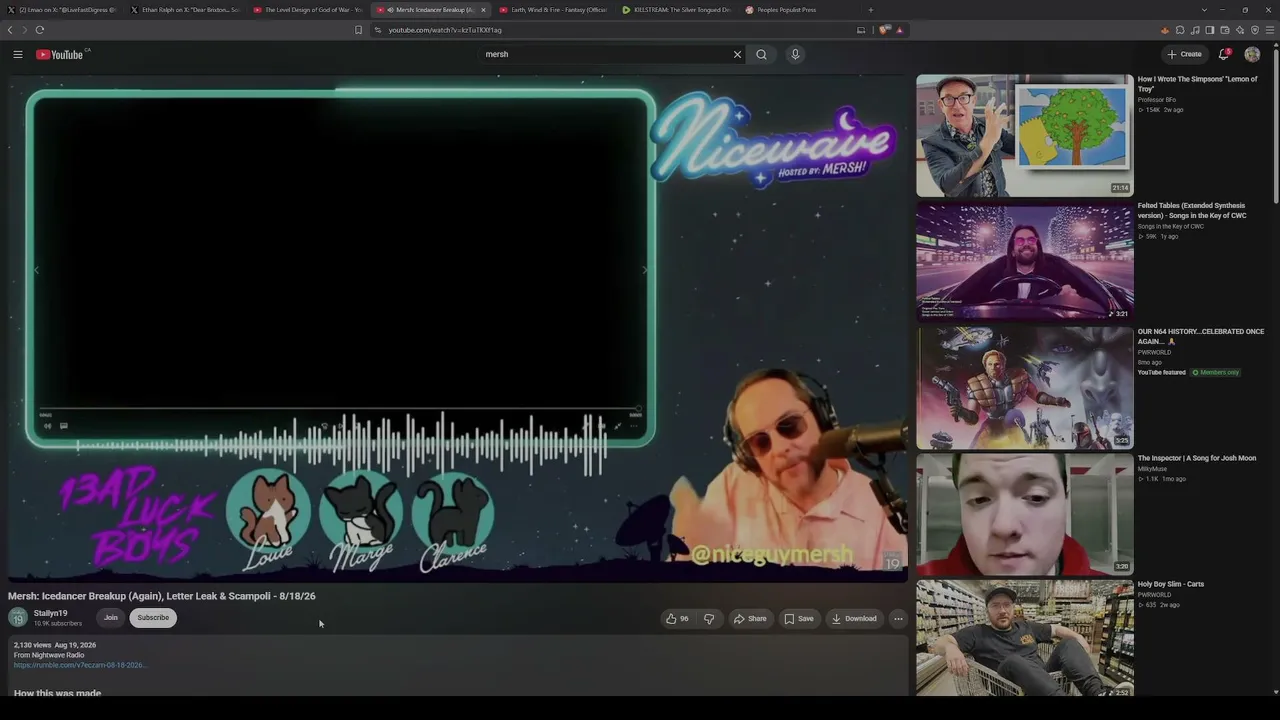
Task: Join the Stallyn19 channel membership
Action: (x=111, y=618)
